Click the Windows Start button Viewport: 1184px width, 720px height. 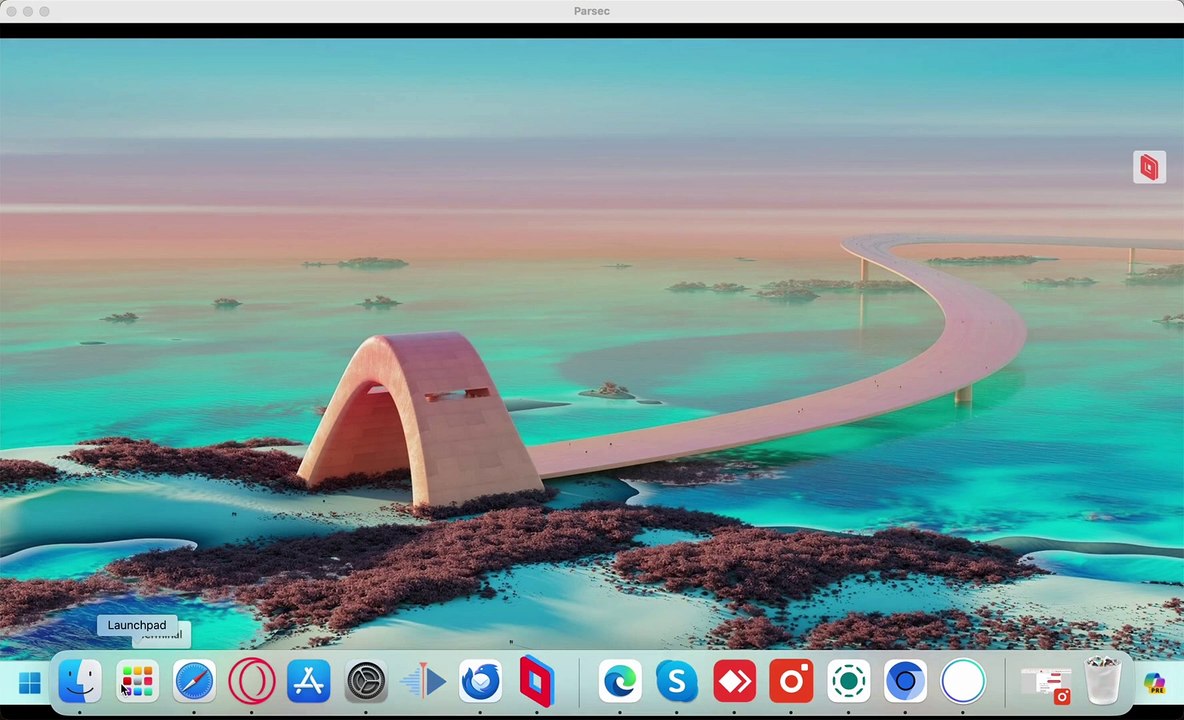coord(29,684)
